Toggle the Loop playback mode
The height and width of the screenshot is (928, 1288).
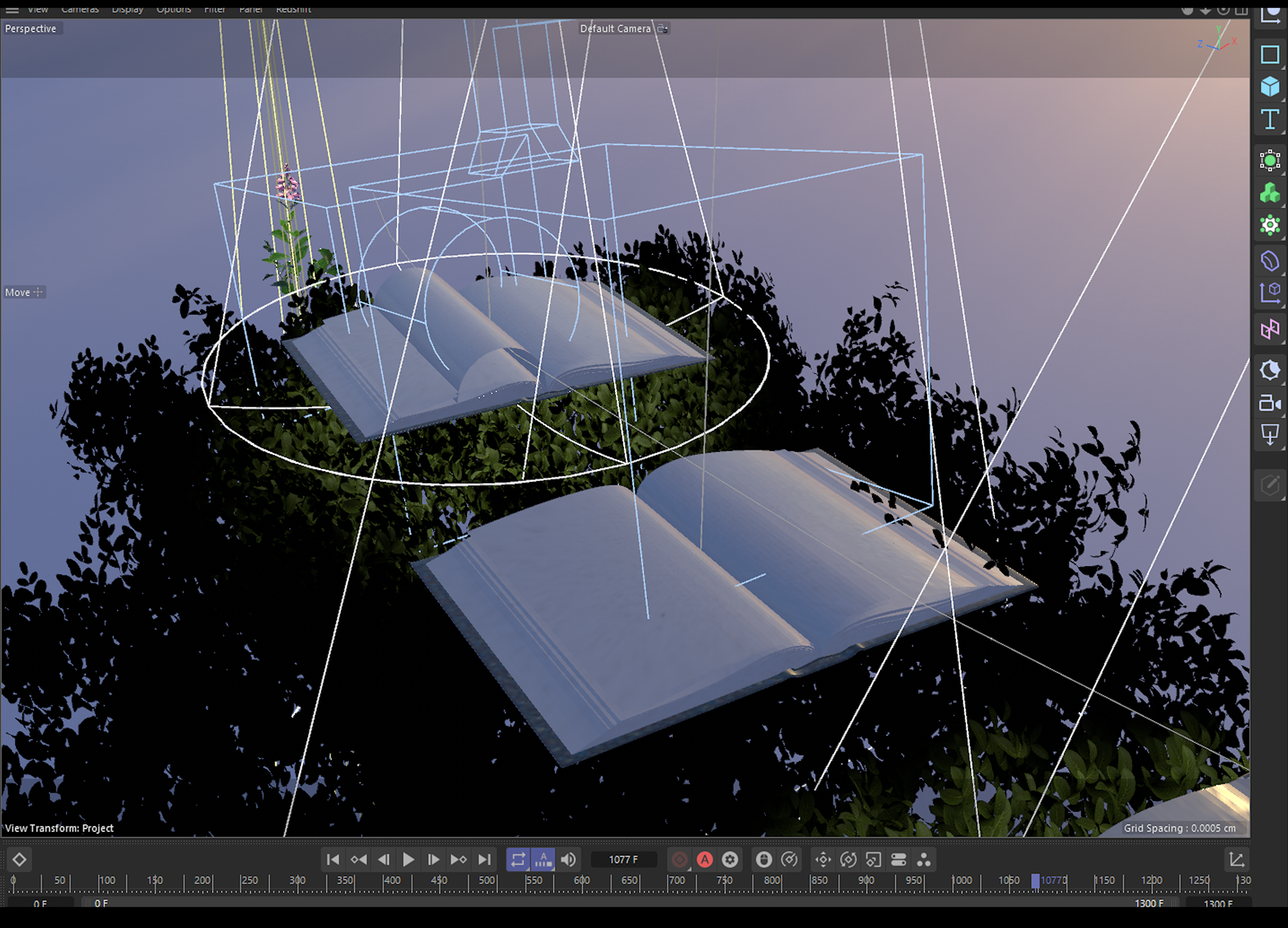pos(518,860)
